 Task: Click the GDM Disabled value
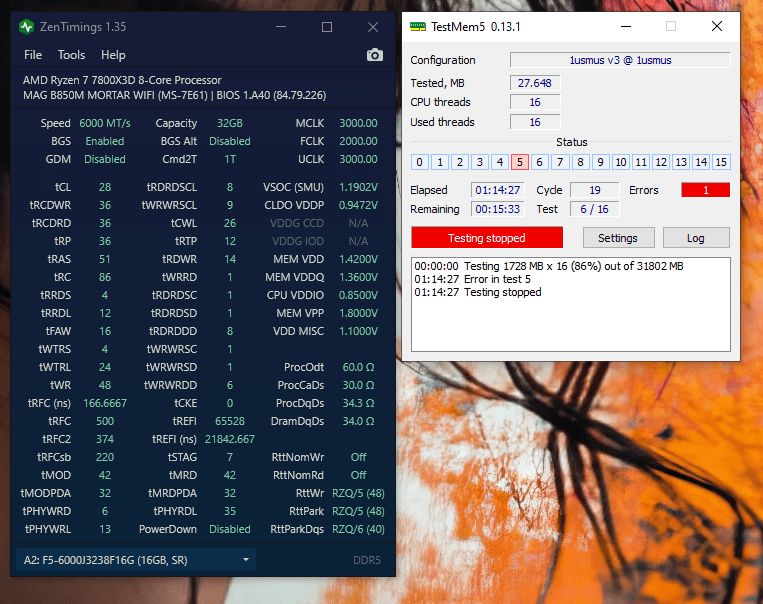pos(105,159)
